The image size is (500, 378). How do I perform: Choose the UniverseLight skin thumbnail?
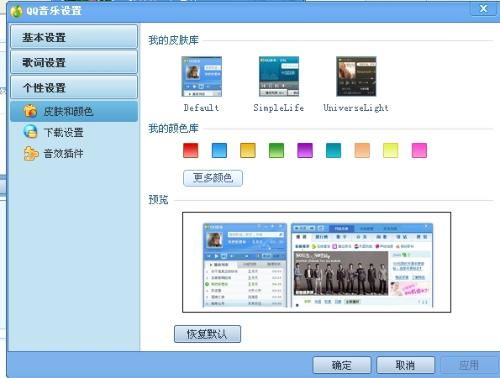[356, 76]
